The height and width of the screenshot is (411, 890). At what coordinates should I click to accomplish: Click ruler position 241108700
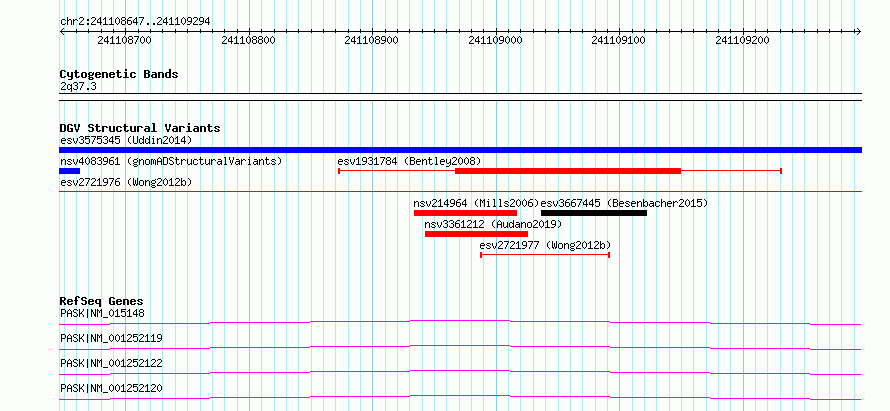(124, 40)
